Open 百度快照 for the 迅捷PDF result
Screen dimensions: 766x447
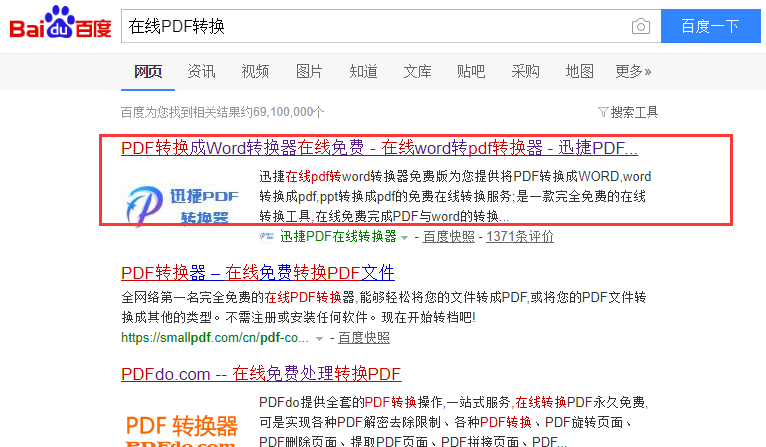pyautogui.click(x=448, y=236)
